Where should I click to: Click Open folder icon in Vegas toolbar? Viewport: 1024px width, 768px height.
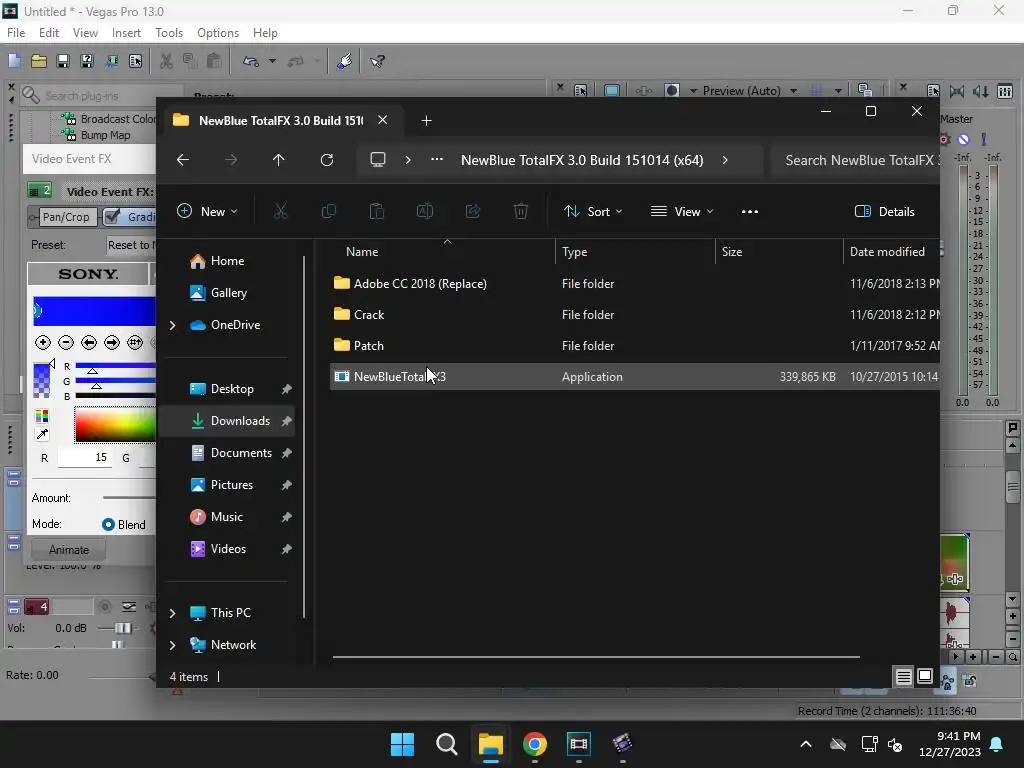point(39,61)
